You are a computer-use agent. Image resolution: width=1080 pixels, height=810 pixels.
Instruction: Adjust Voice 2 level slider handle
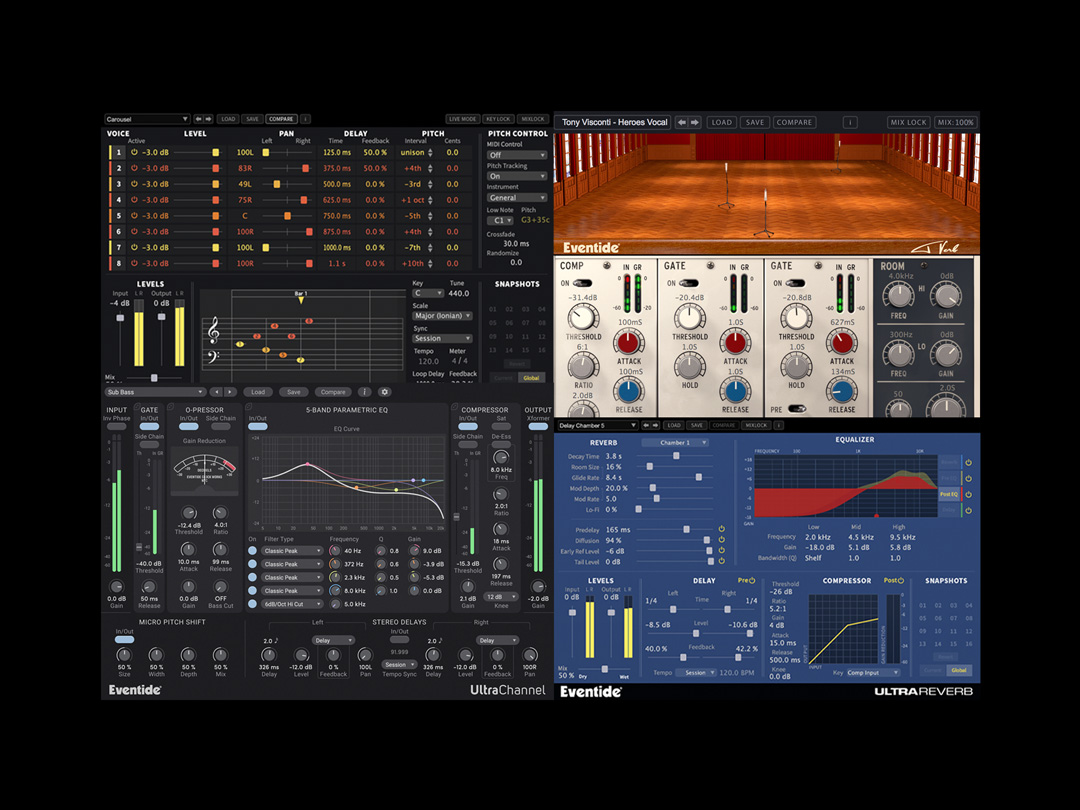[x=216, y=168]
